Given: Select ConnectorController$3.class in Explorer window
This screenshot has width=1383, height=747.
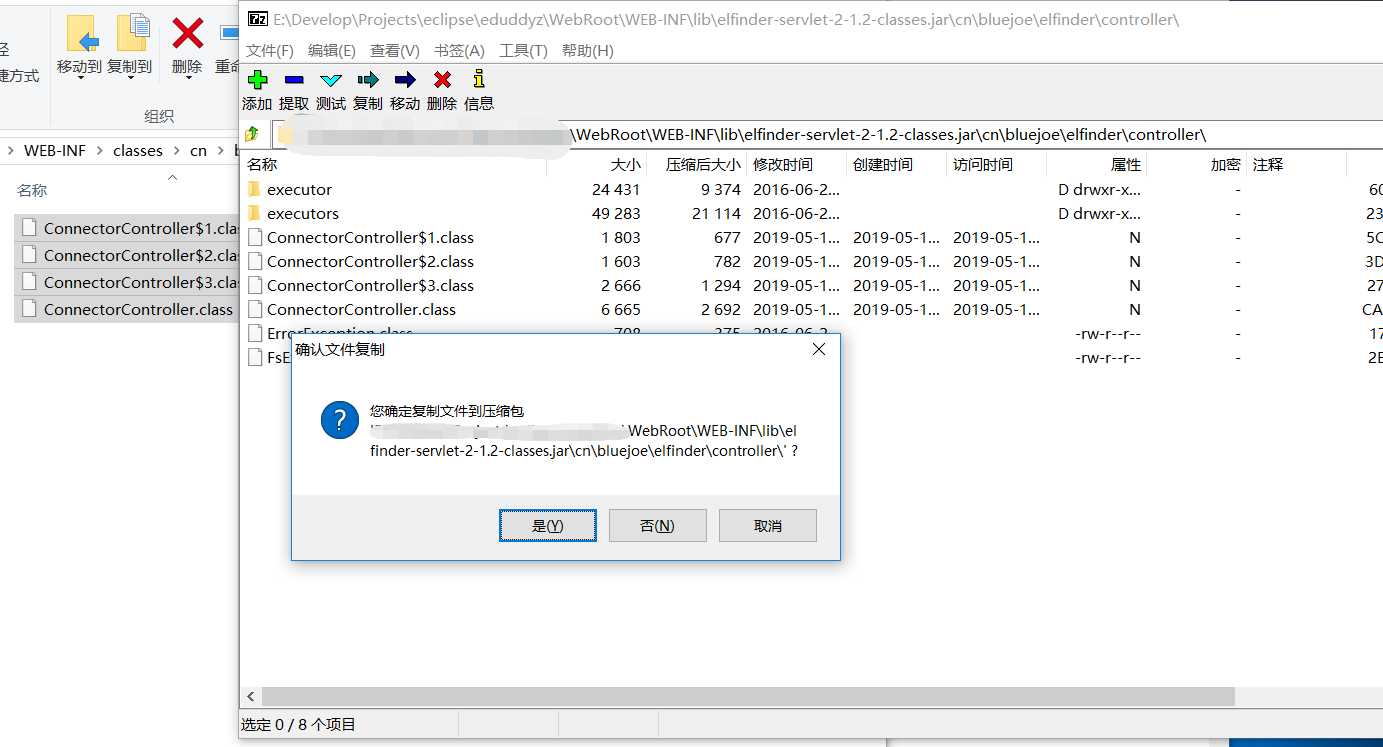Looking at the screenshot, I should coord(127,282).
